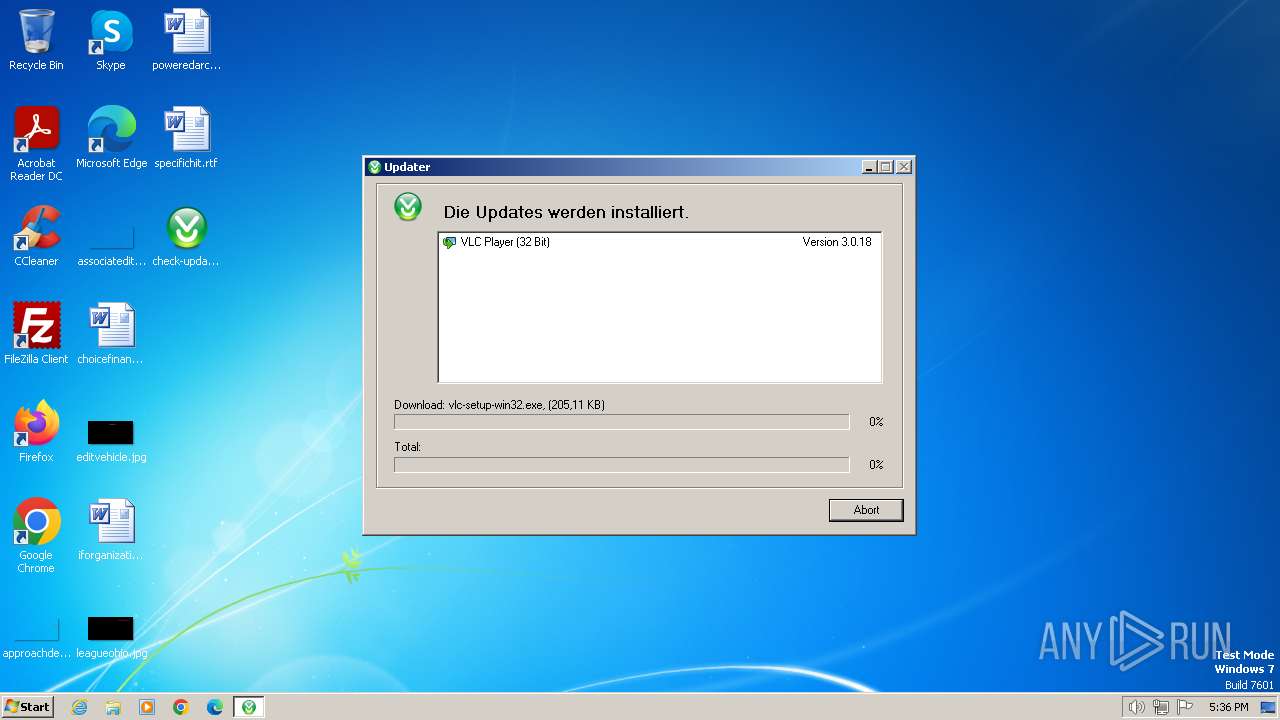Open the Recycle Bin desktop icon

point(36,40)
